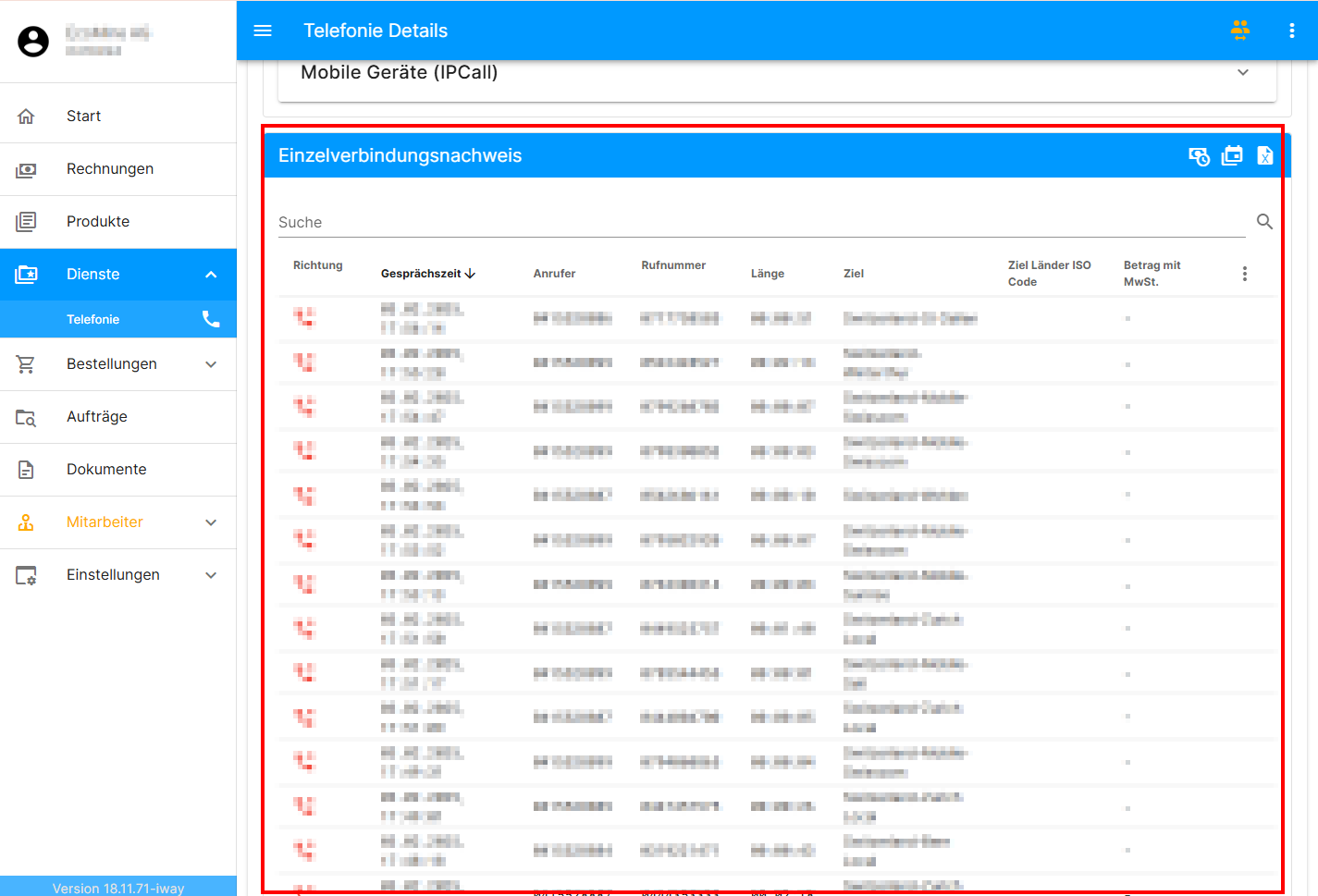Viewport: 1318px width, 896px height.
Task: Click the Aufträge search-folder icon
Action: 26,417
